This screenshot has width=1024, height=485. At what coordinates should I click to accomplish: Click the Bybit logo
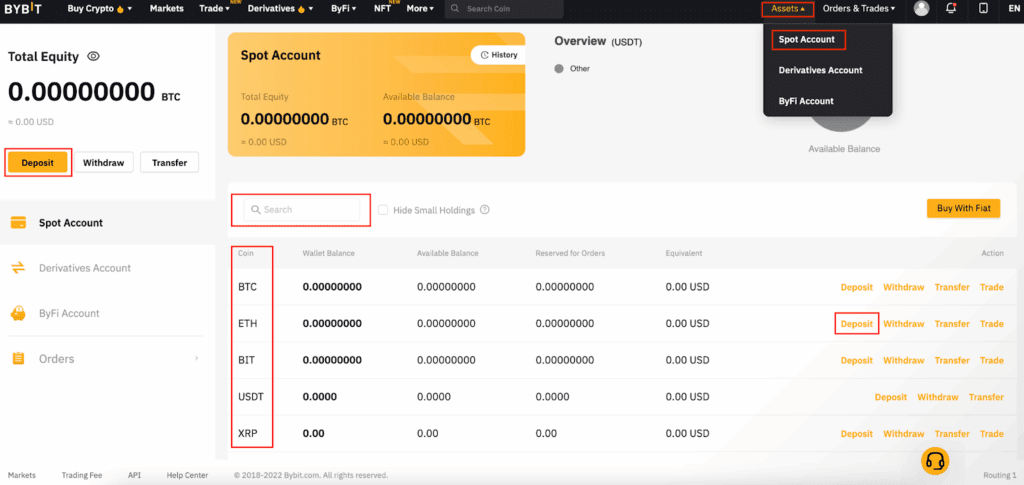click(x=26, y=9)
